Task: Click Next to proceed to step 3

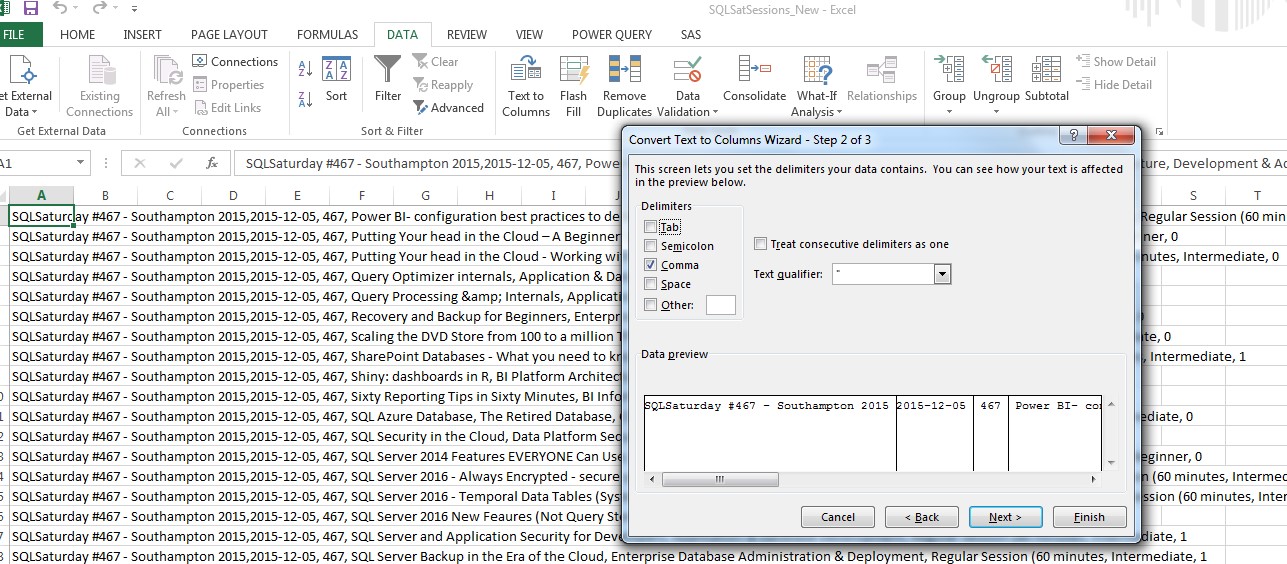Action: (x=1006, y=517)
